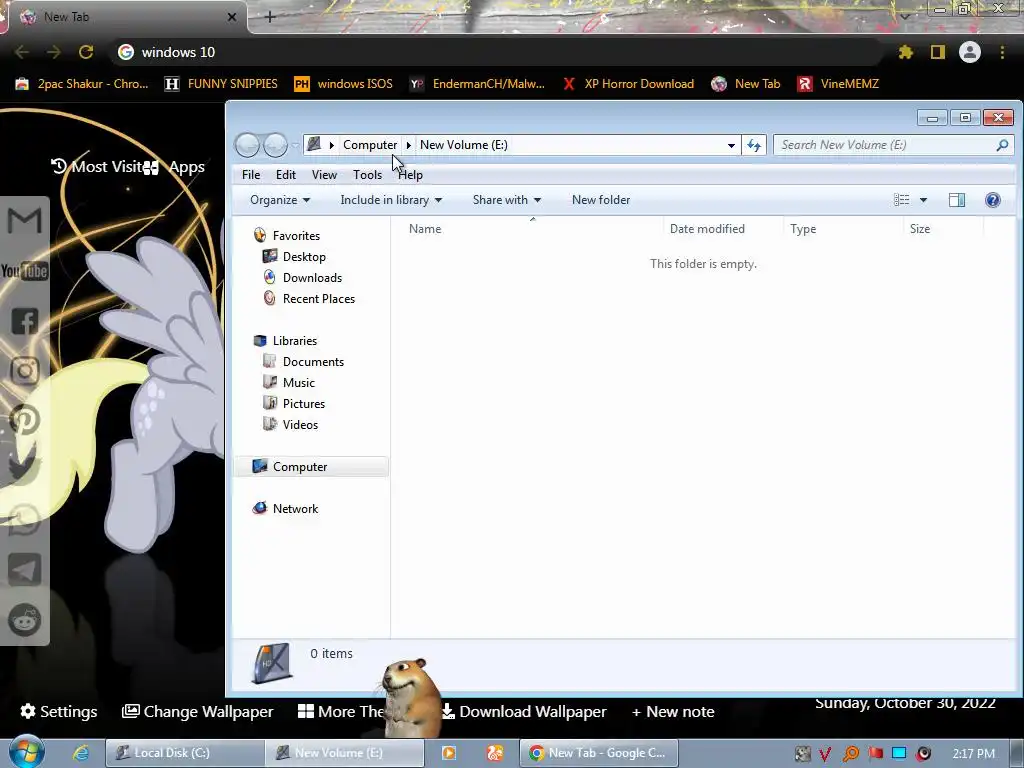Click the Explorer Forward navigation arrow
1024x768 pixels.
[x=276, y=145]
